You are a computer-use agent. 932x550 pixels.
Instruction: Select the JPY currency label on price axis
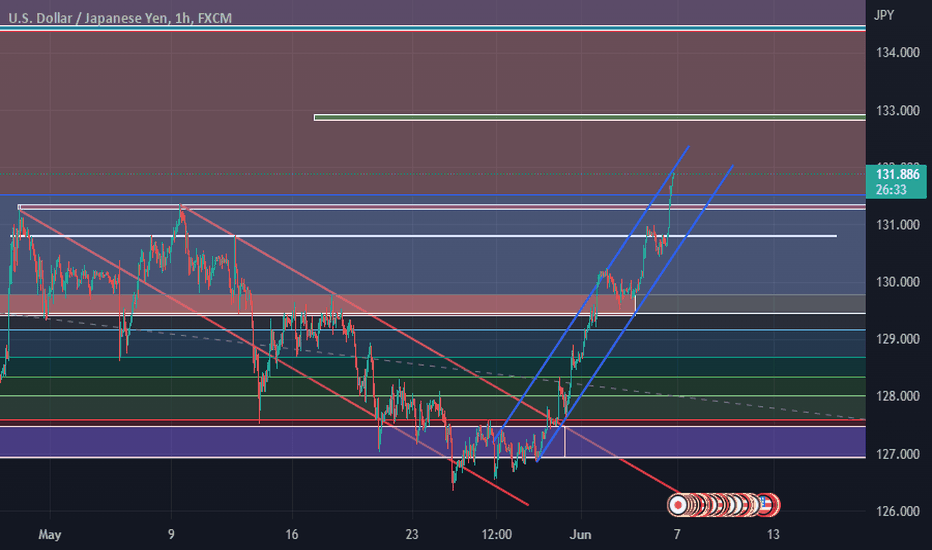click(883, 15)
